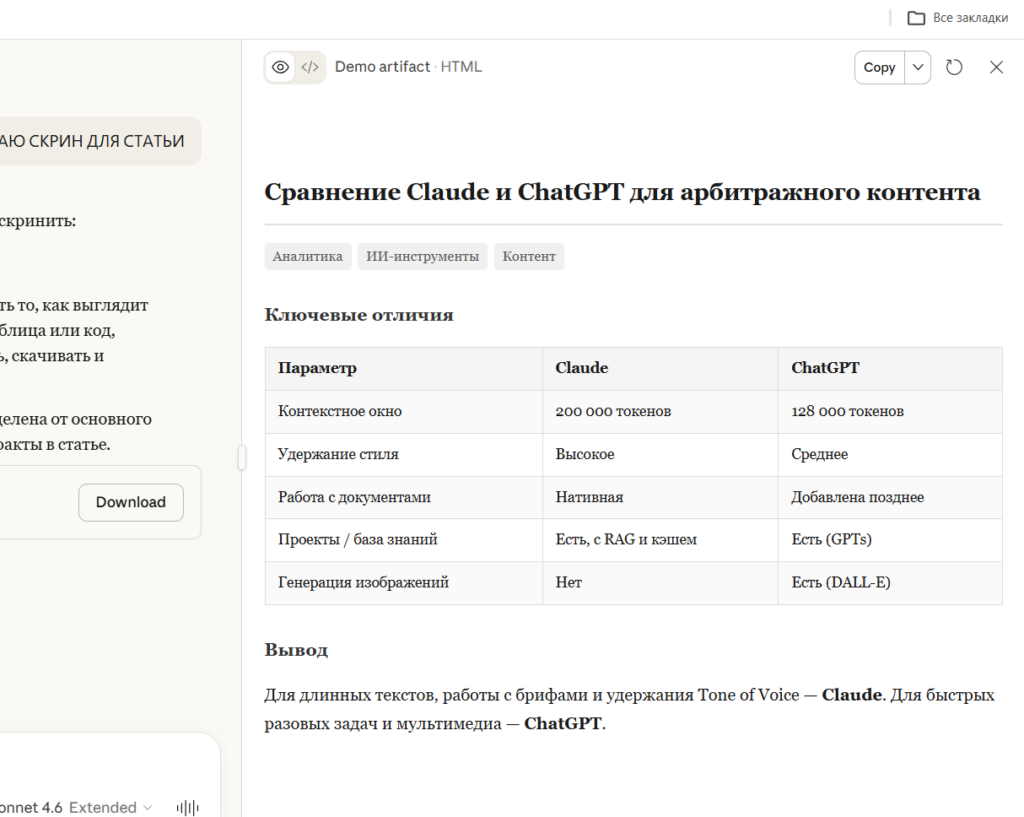The width and height of the screenshot is (1024, 817).
Task: Open the Все закладки bookmarks folder
Action: click(957, 18)
